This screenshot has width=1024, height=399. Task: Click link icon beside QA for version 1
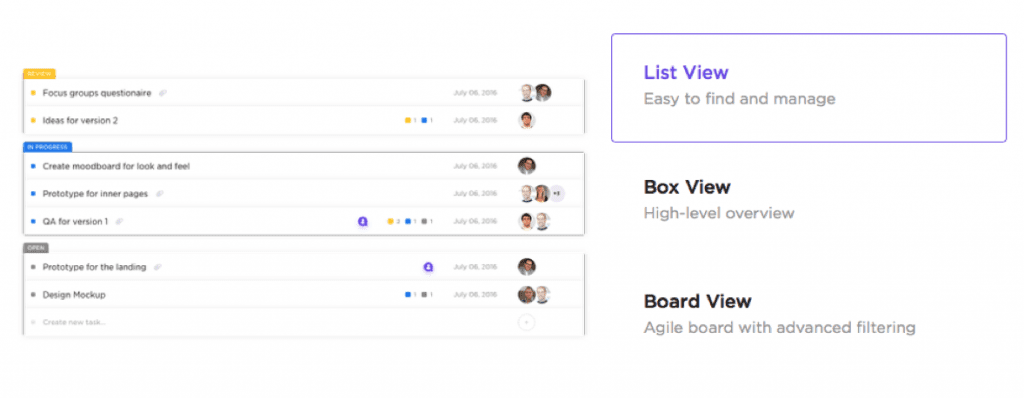[120, 221]
